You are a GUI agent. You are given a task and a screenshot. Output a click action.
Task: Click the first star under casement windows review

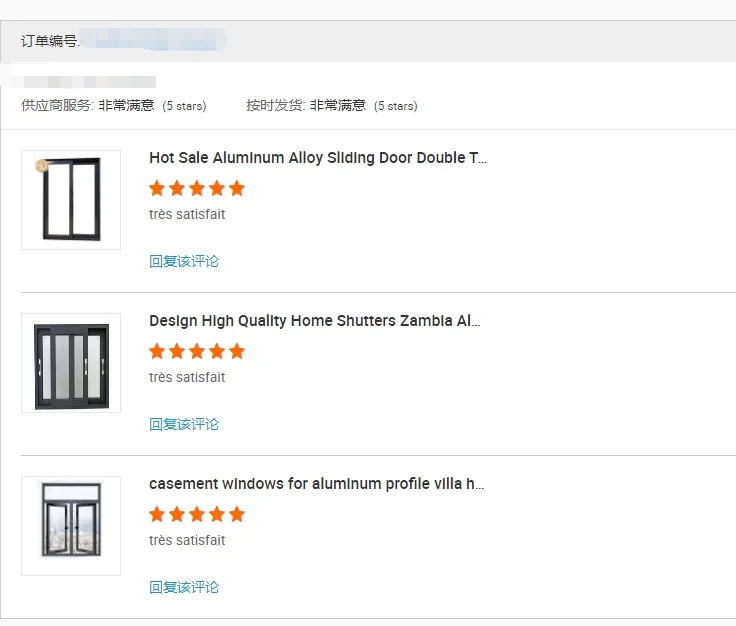157,514
